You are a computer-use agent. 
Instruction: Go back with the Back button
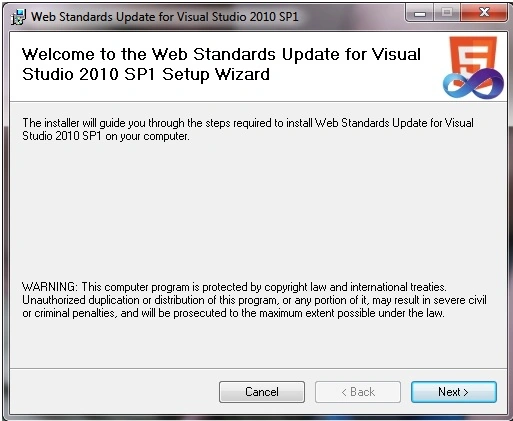[358, 392]
